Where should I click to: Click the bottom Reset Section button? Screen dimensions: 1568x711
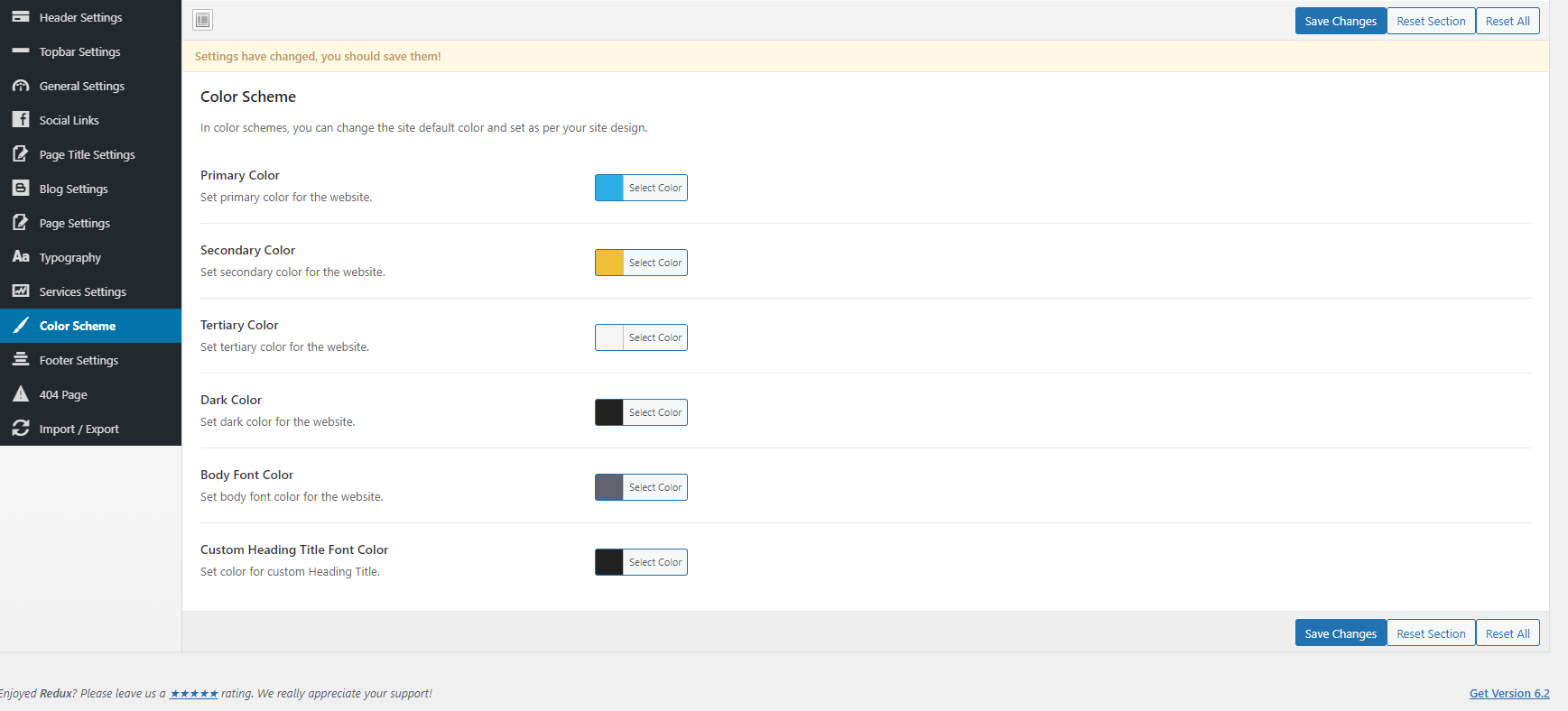1431,633
